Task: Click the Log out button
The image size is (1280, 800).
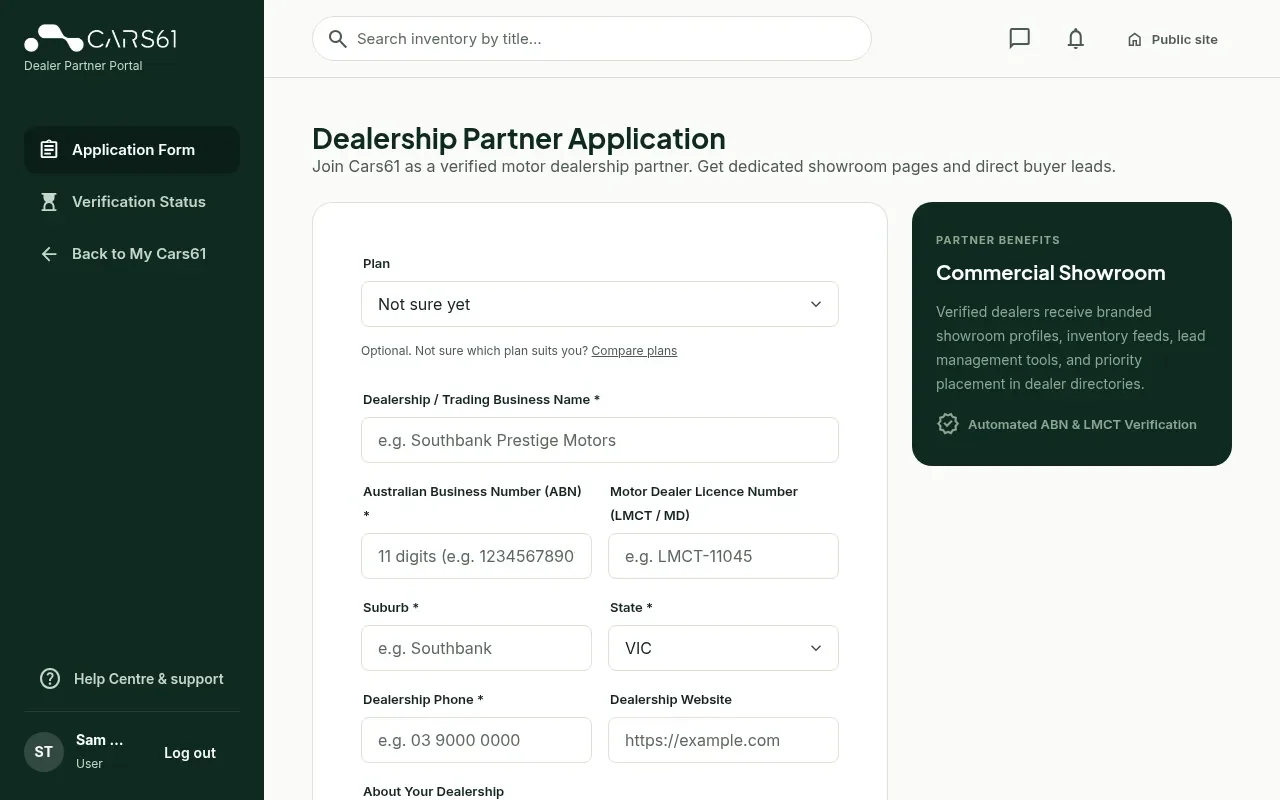Action: [190, 753]
